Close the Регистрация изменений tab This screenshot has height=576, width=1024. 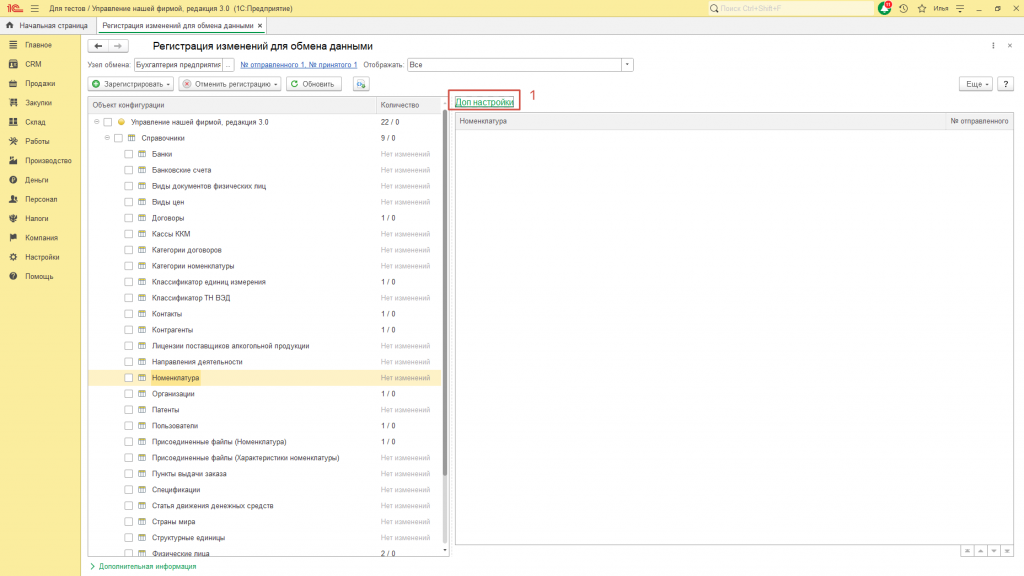260,25
